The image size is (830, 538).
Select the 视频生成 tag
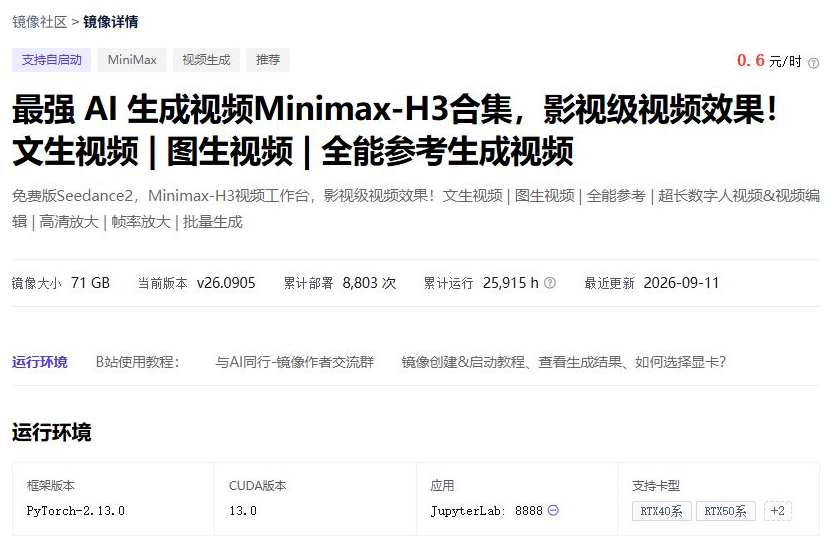[206, 60]
